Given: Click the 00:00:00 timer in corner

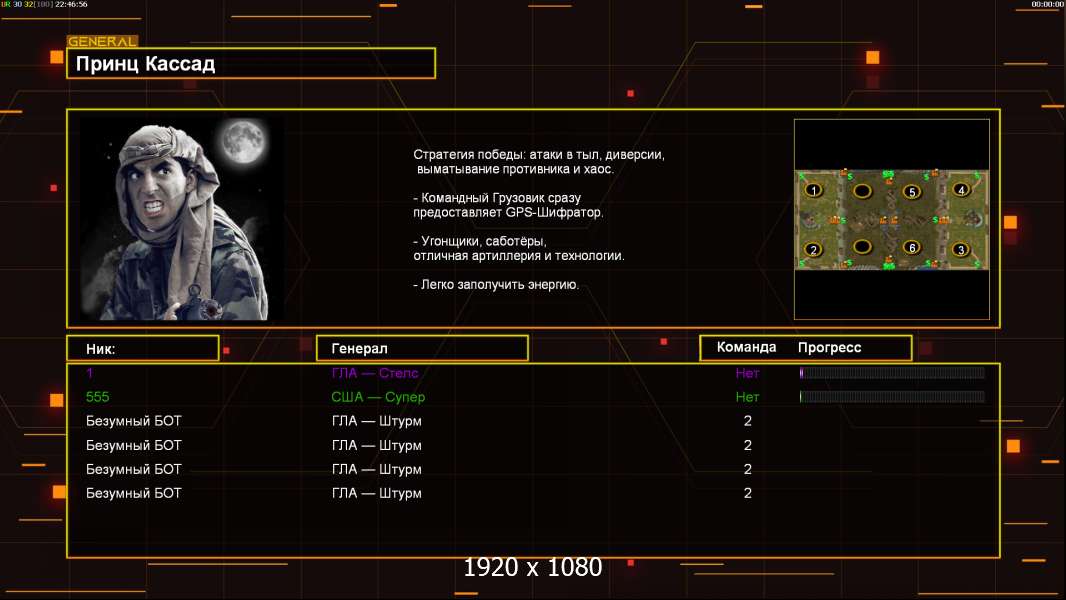Looking at the screenshot, I should (x=1048, y=4).
